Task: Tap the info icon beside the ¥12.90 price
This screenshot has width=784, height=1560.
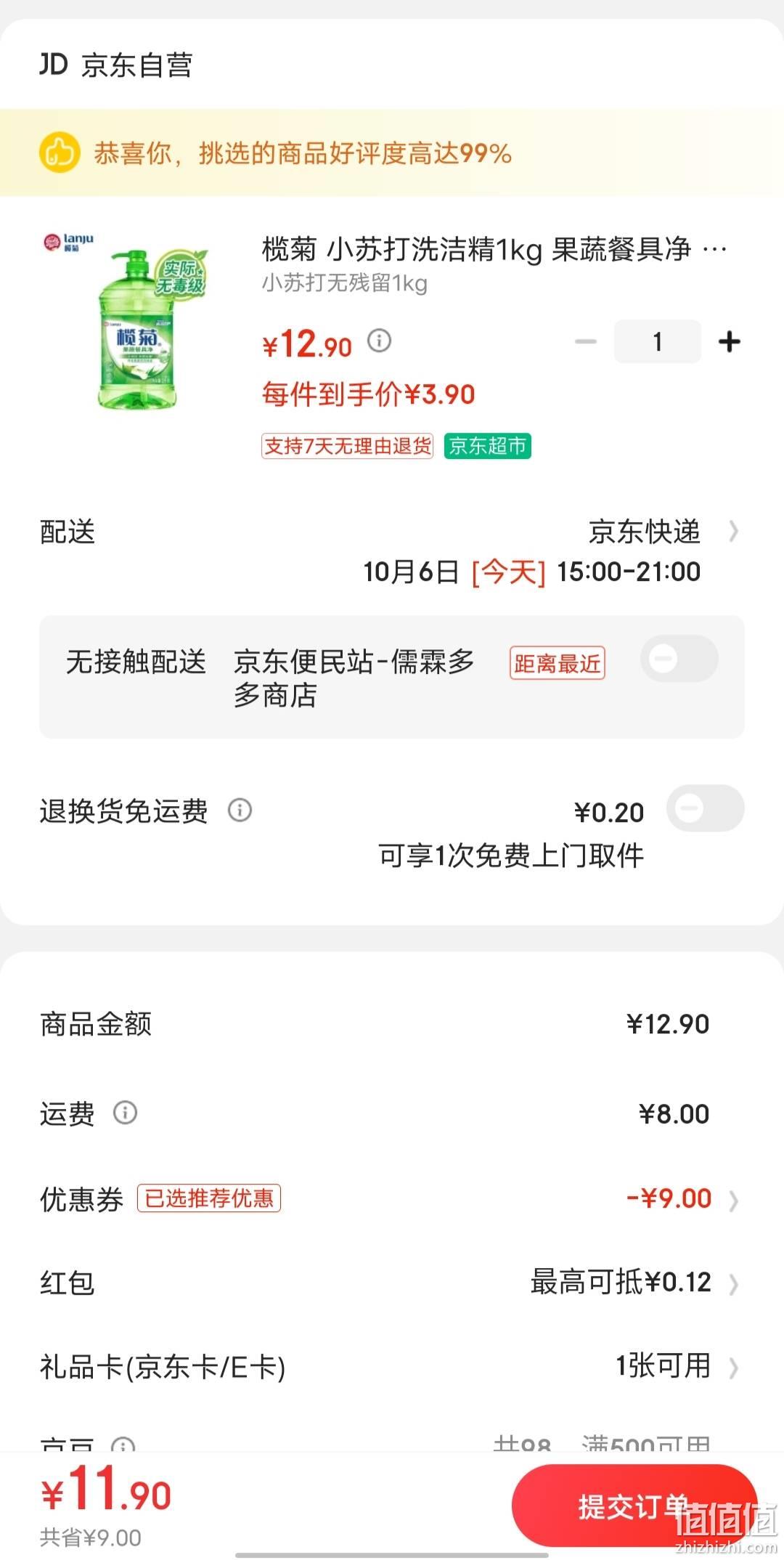Action: [379, 340]
